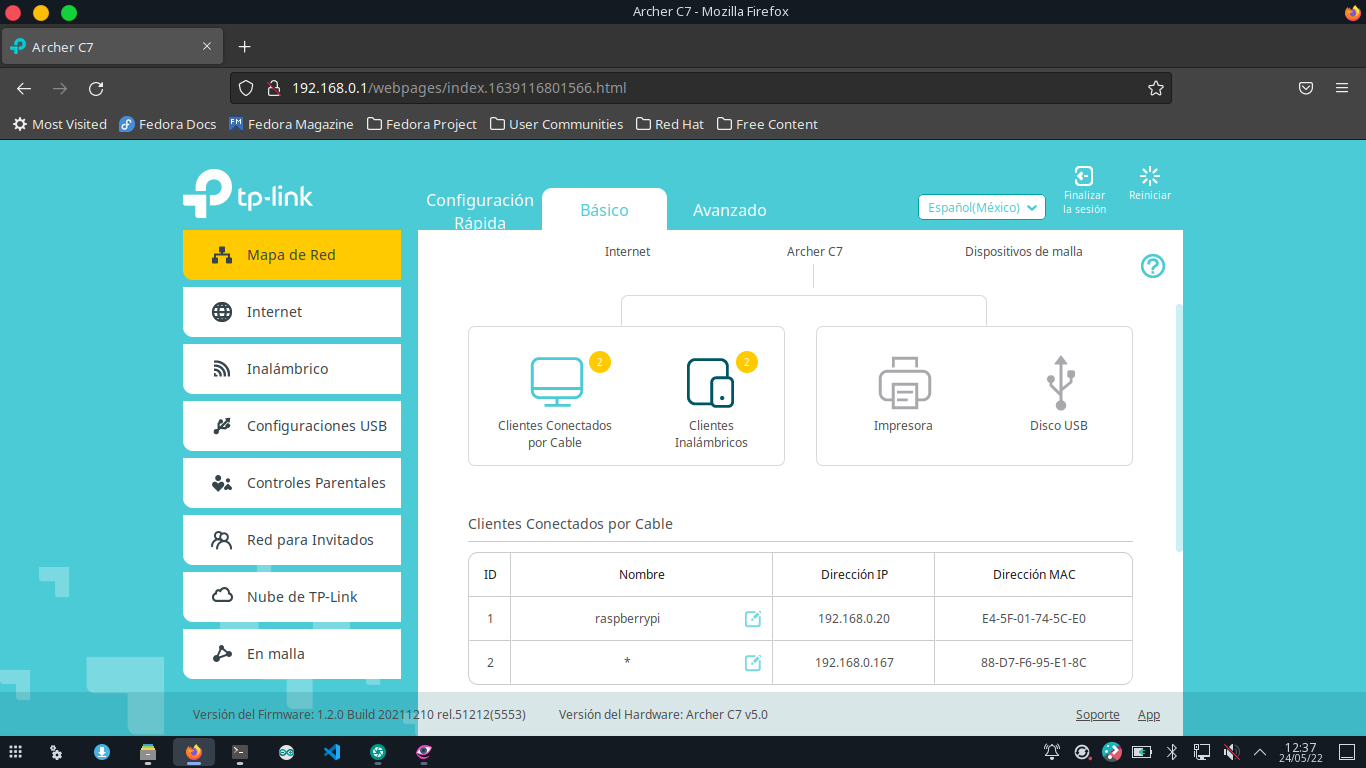Open the Internet sidebar section
Screen dimensions: 1366x768
click(x=292, y=312)
